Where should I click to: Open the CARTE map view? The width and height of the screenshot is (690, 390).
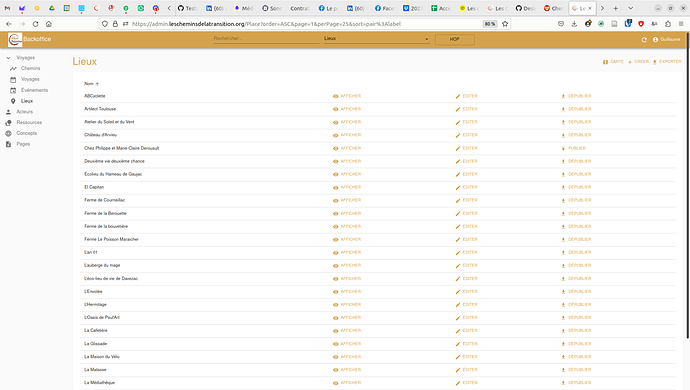[x=613, y=62]
